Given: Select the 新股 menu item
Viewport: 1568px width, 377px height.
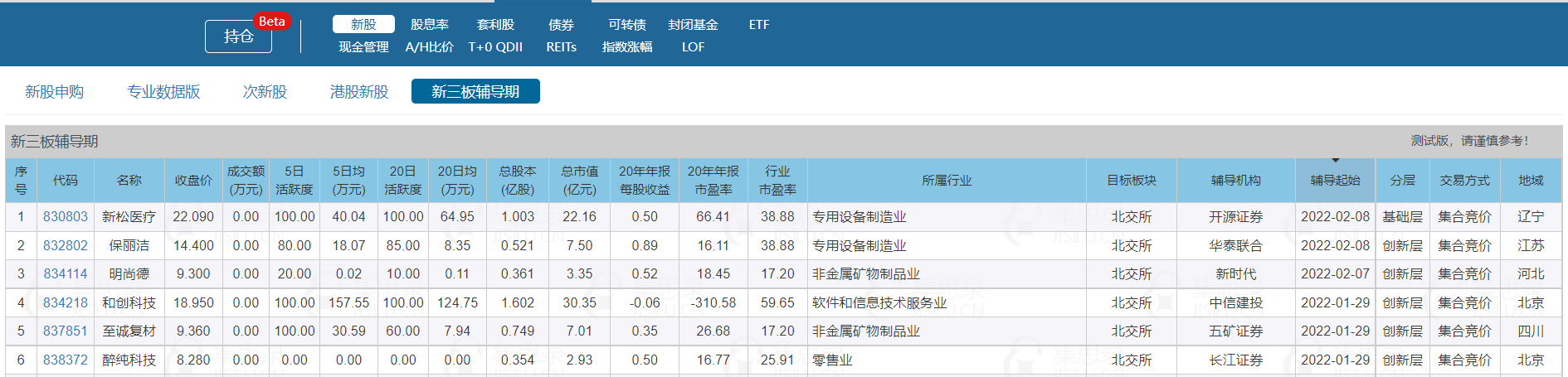Looking at the screenshot, I should tap(363, 25).
